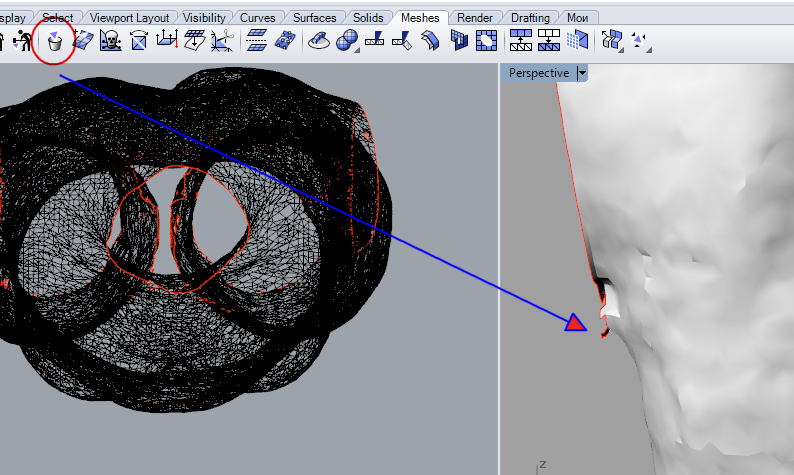The height and width of the screenshot is (475, 794).
Task: Click the explode mesh triangles icon
Action: point(637,41)
